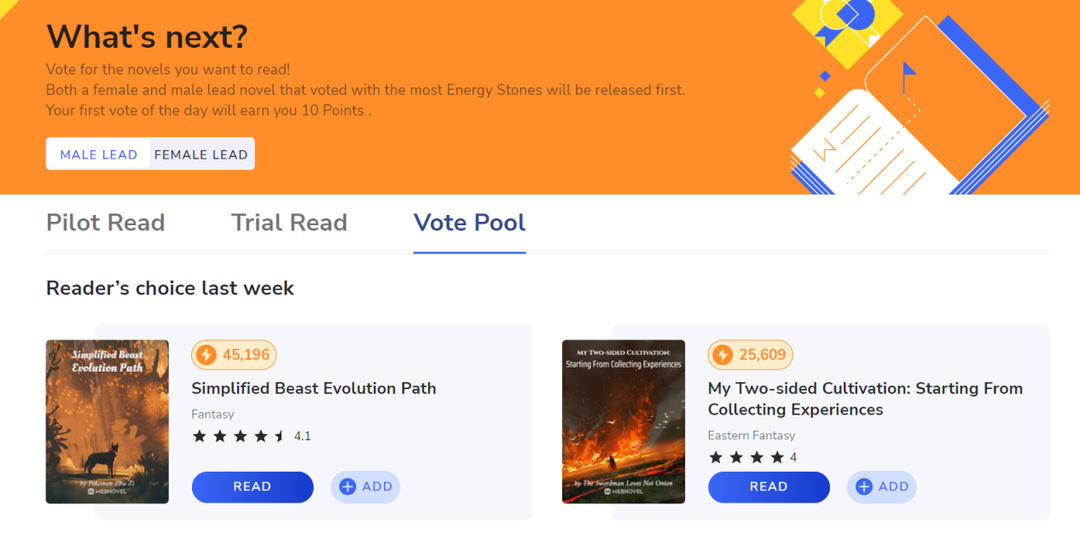1080x546 pixels.
Task: Open the Pilot Read tab
Action: pyautogui.click(x=105, y=223)
